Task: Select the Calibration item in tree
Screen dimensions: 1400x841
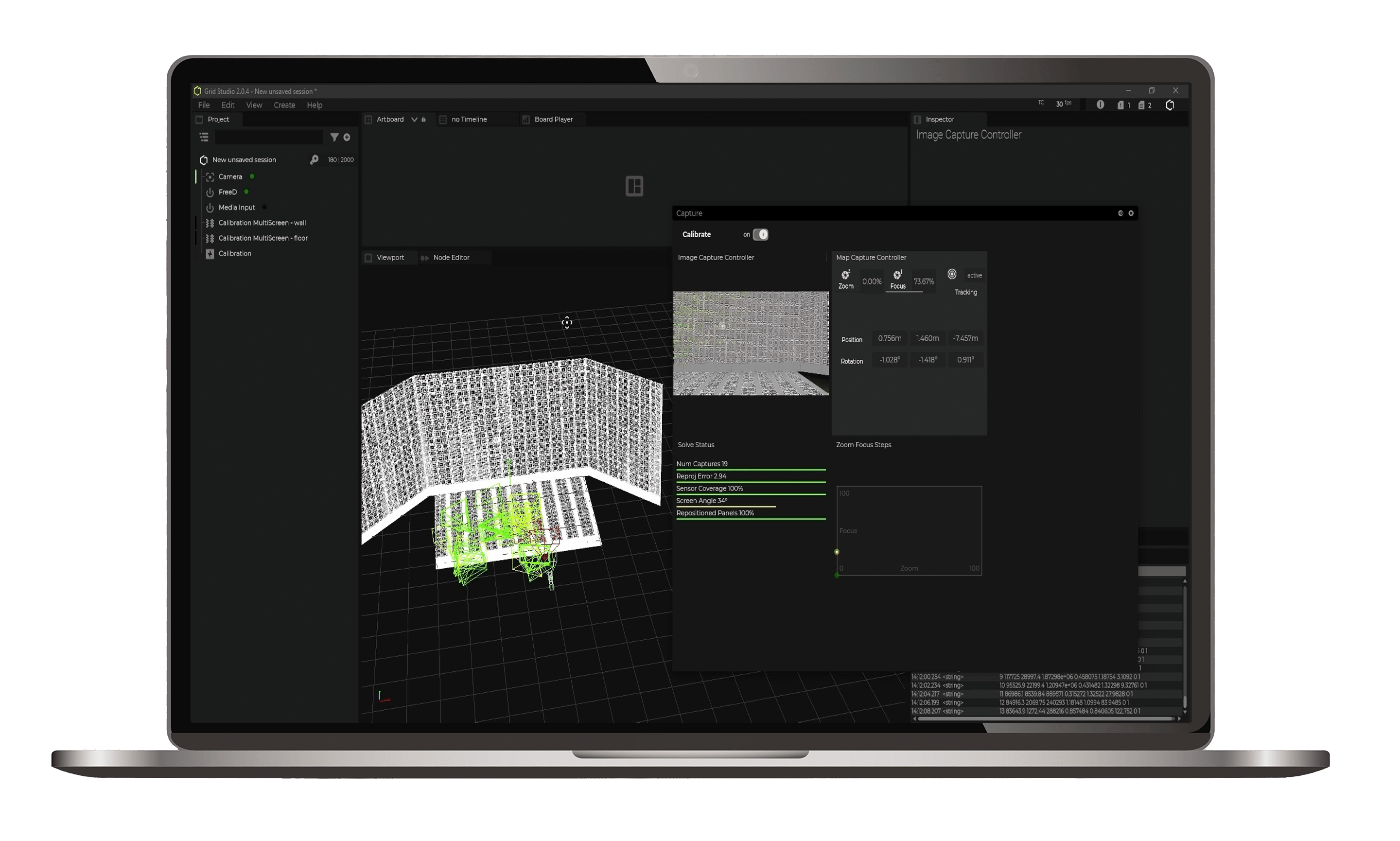Action: pos(235,253)
